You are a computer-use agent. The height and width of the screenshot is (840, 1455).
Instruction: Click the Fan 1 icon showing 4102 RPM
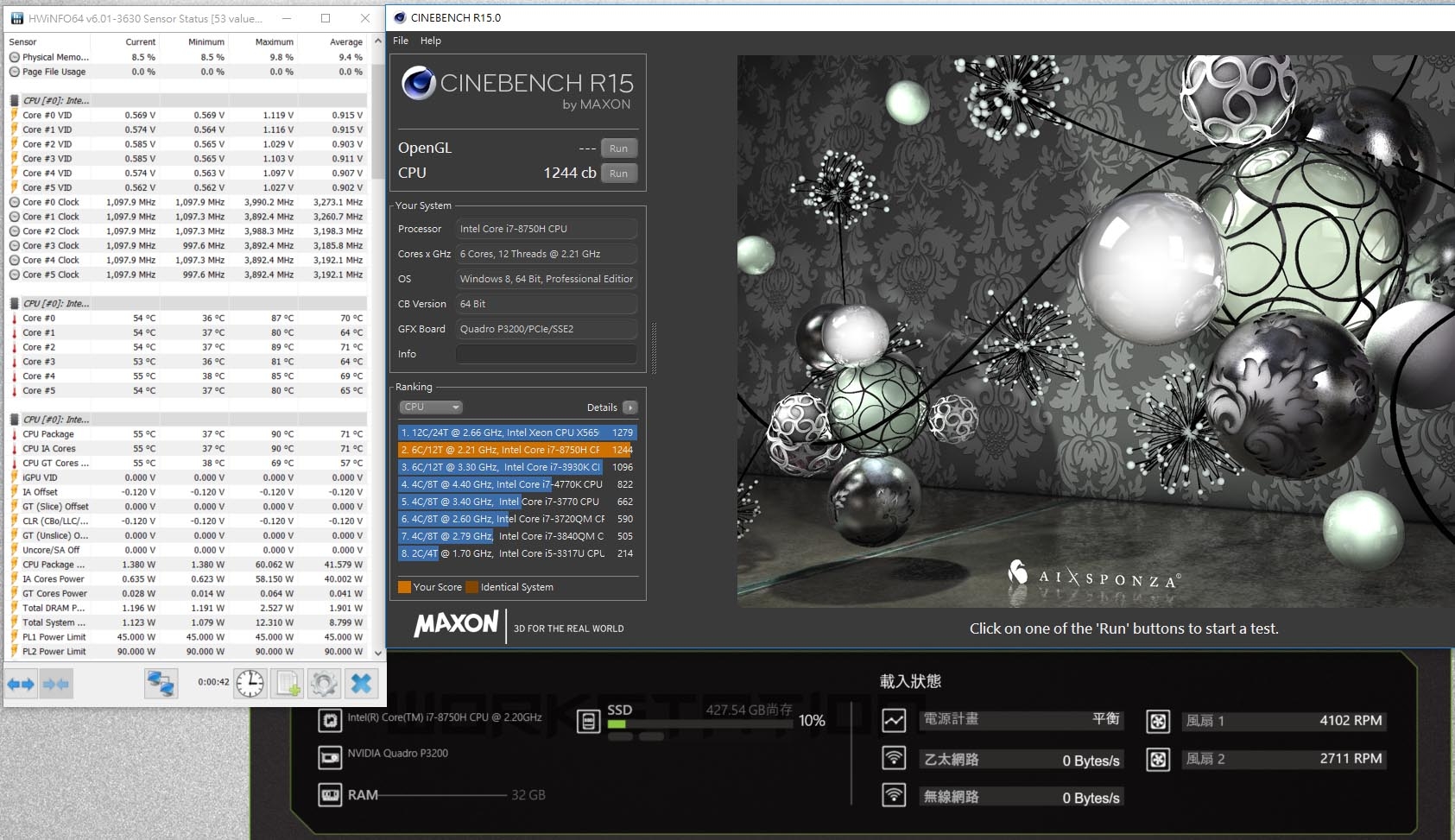(1158, 721)
